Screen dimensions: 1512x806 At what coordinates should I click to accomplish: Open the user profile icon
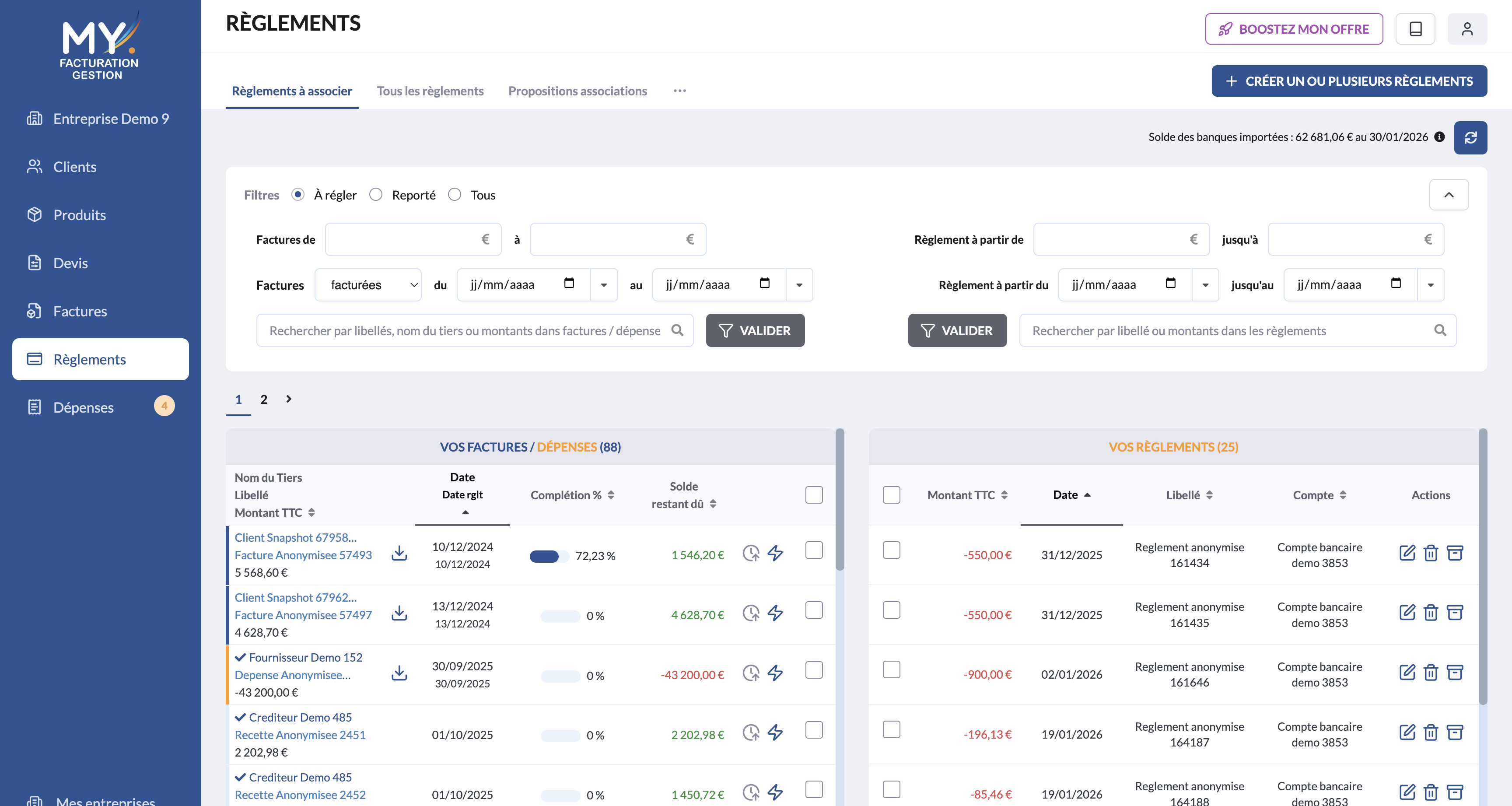(x=1467, y=29)
